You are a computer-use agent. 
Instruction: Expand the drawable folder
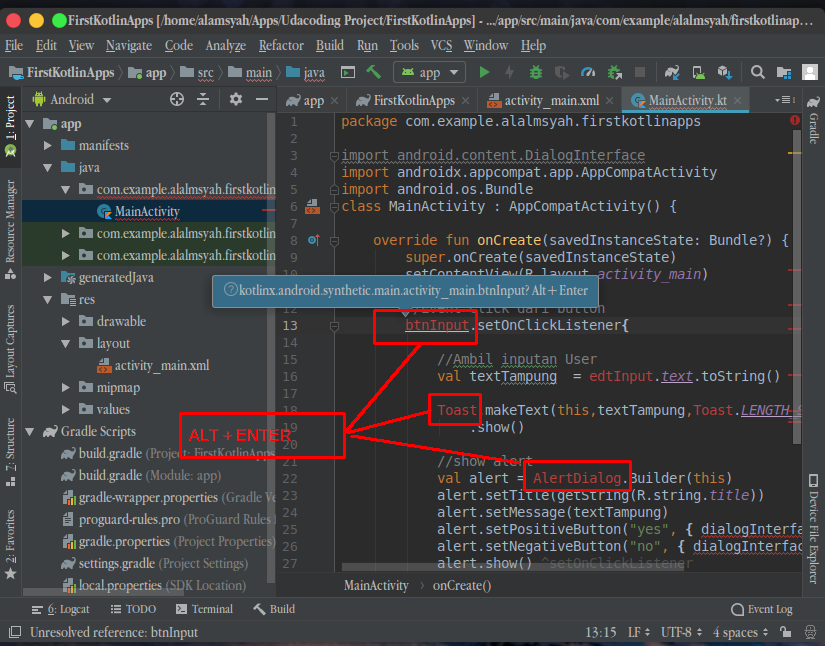click(x=66, y=321)
